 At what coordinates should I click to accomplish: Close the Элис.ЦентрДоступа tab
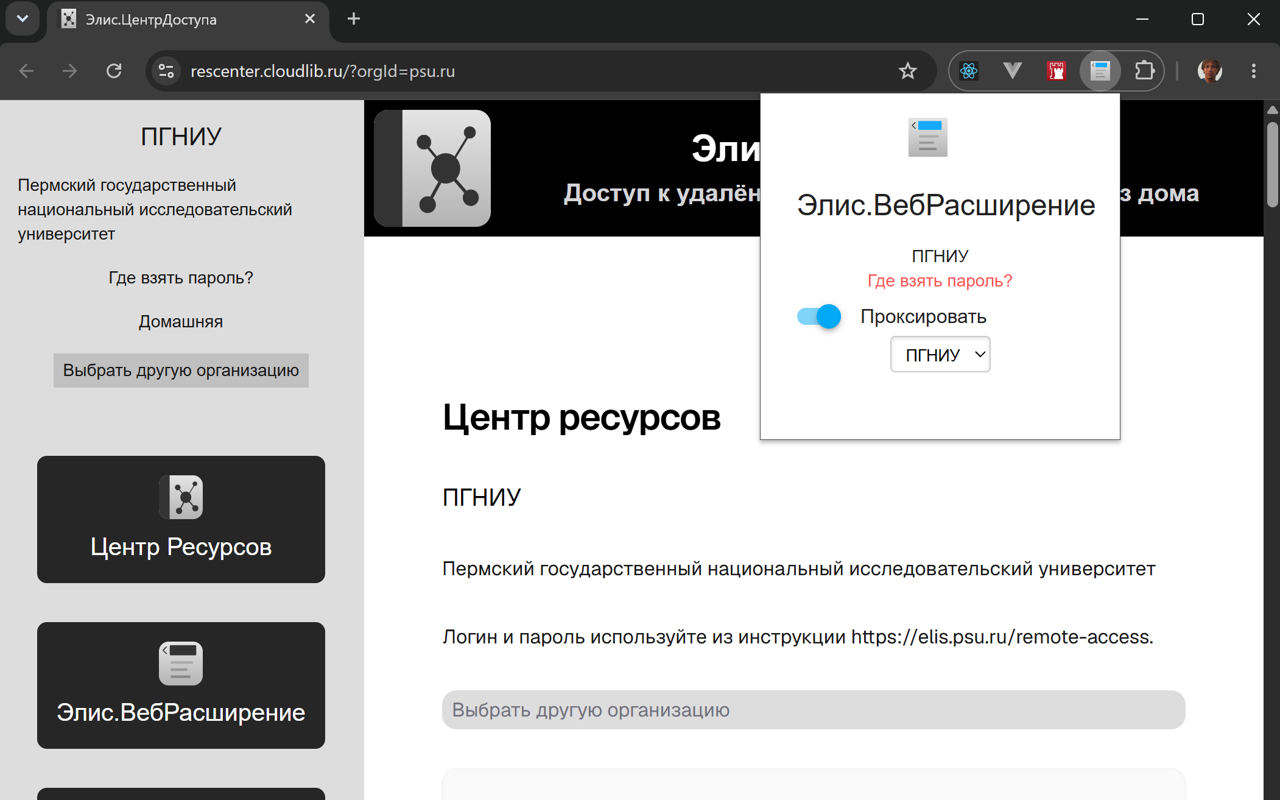[310, 19]
